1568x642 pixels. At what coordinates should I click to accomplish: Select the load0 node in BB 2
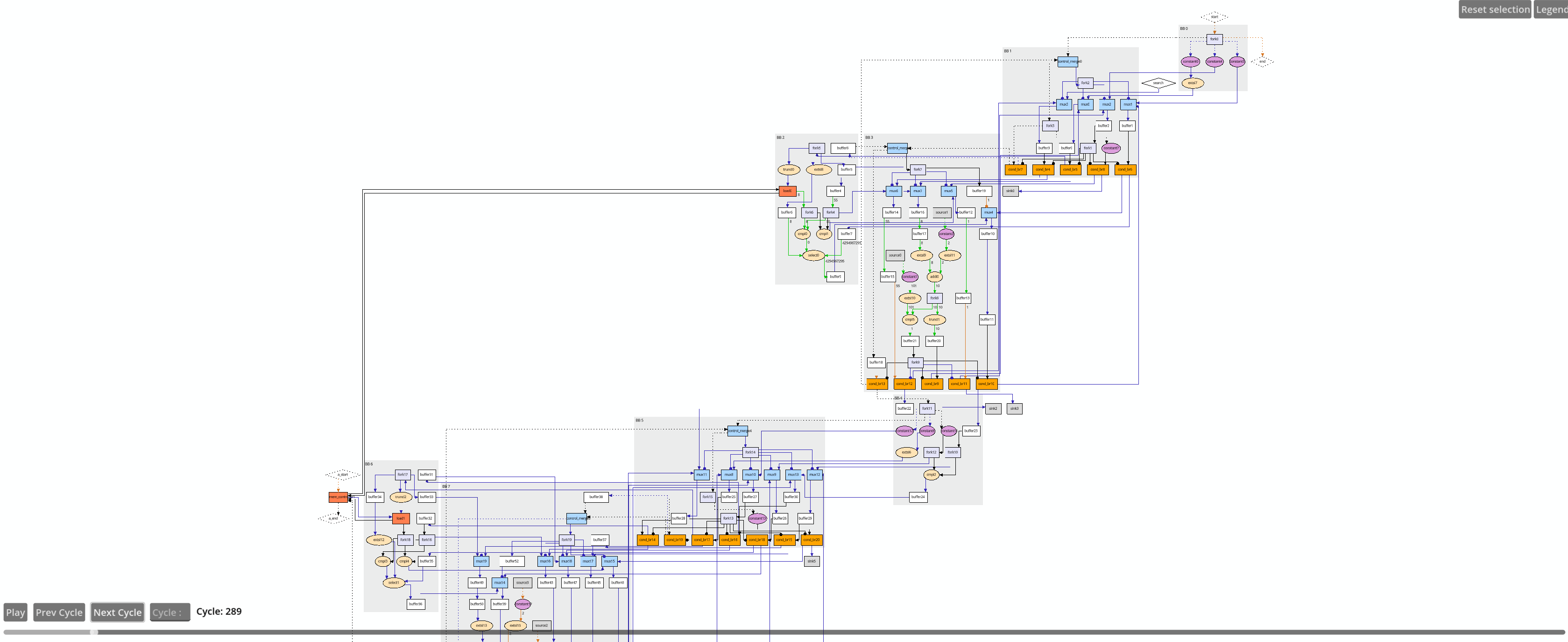coord(787,191)
